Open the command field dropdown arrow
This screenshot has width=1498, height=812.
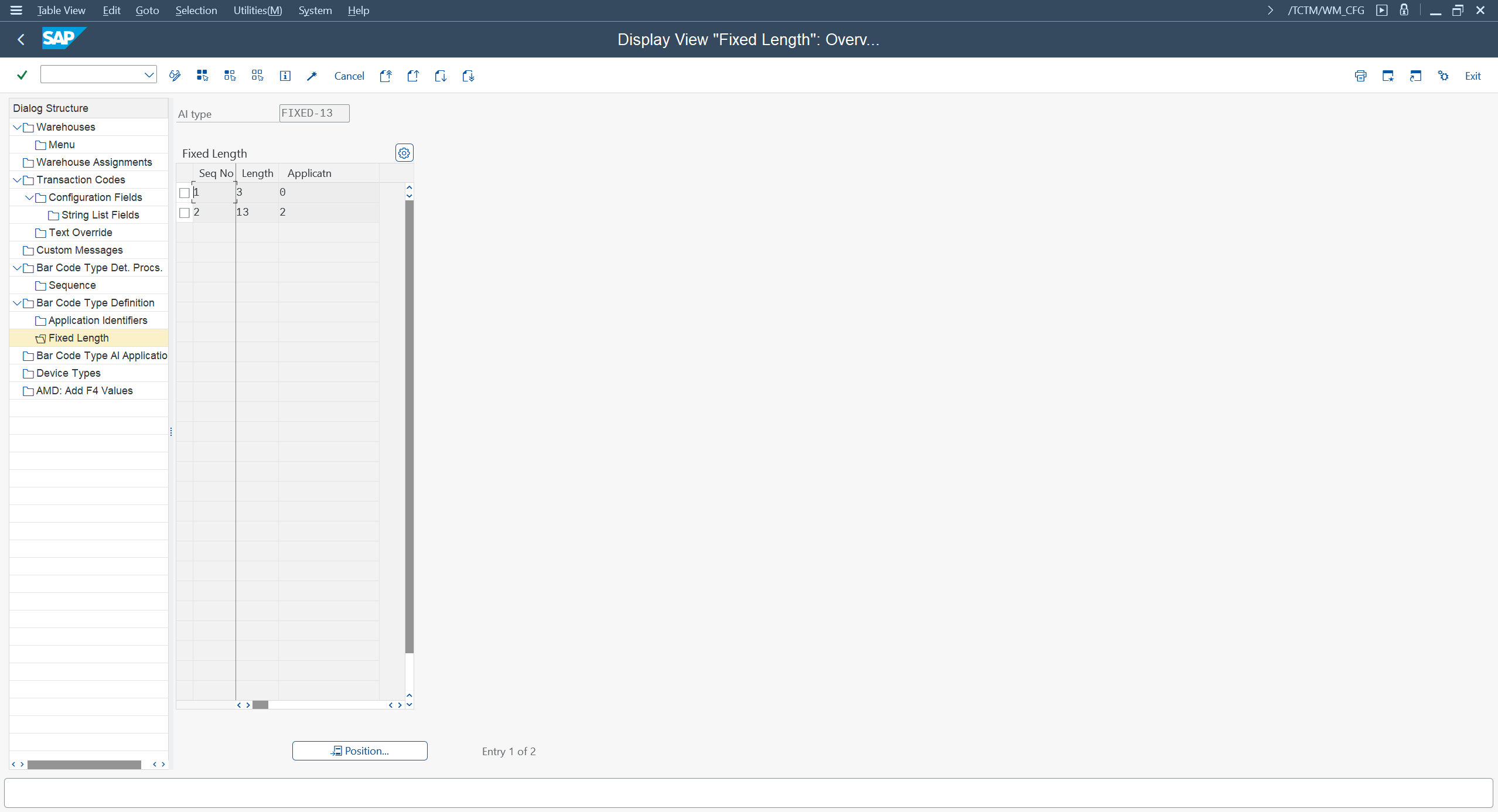click(149, 74)
